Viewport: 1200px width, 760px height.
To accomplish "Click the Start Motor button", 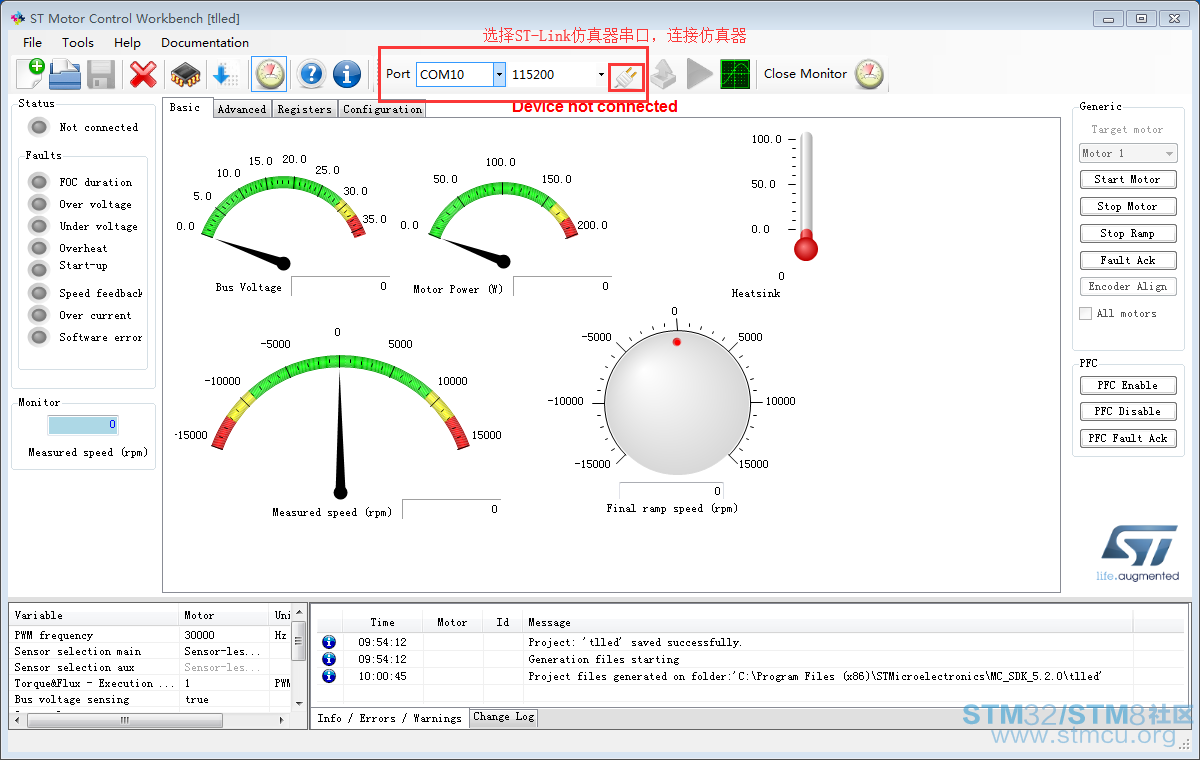I will 1128,179.
